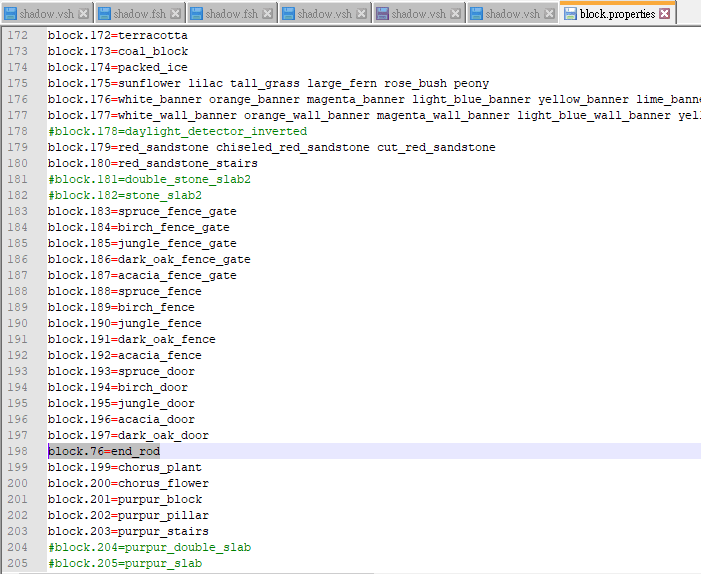This screenshot has width=701, height=574.
Task: Click the block.190=jungle_fence line
Action: (125, 324)
